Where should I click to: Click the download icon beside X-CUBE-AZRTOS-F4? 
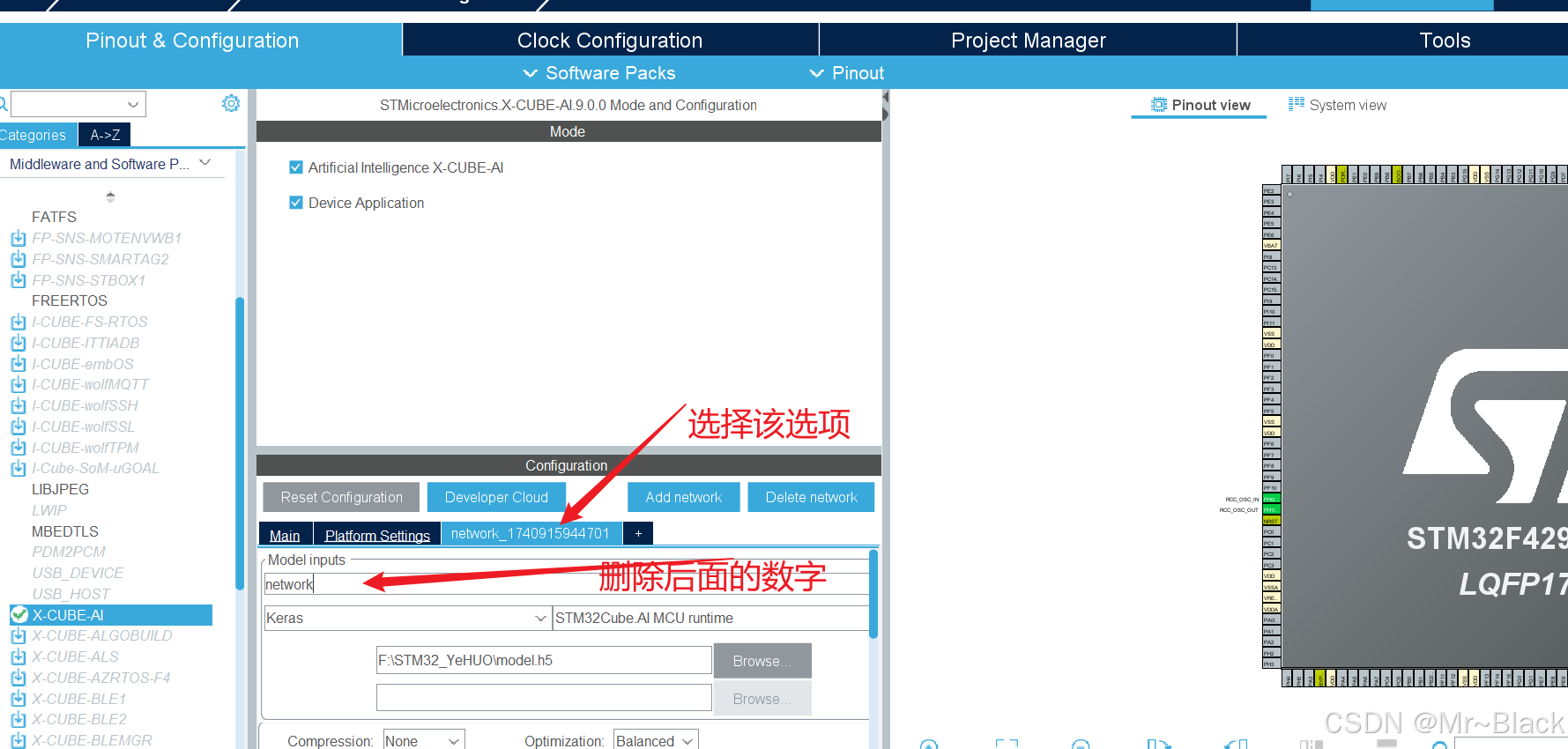pyautogui.click(x=18, y=678)
